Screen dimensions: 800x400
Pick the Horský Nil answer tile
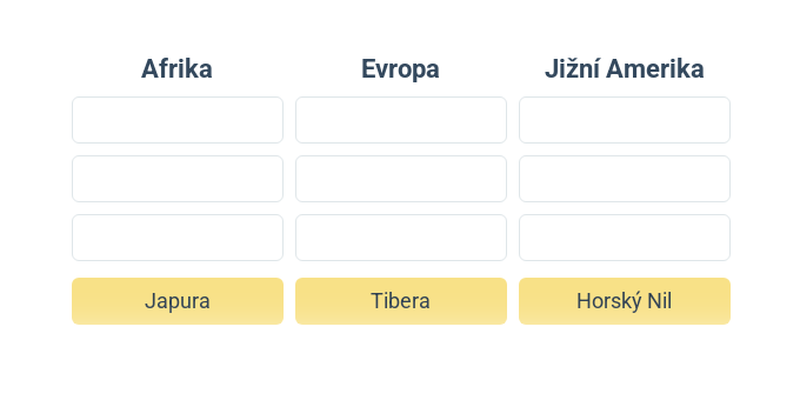click(624, 301)
